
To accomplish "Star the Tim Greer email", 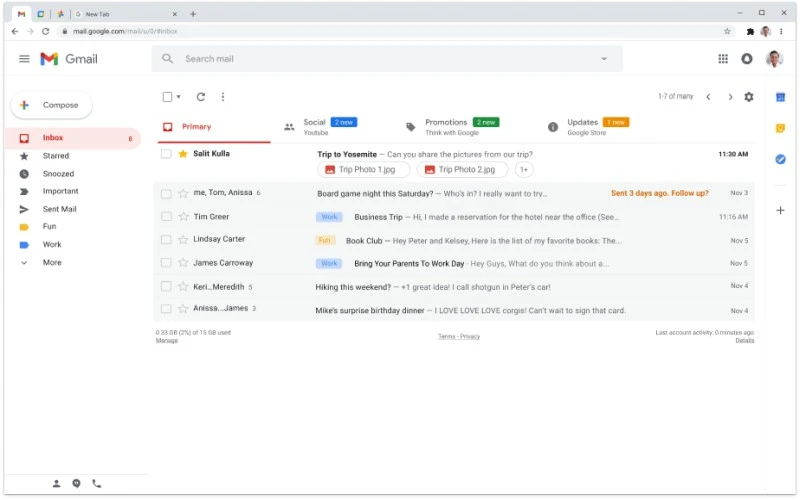I will coord(183,217).
